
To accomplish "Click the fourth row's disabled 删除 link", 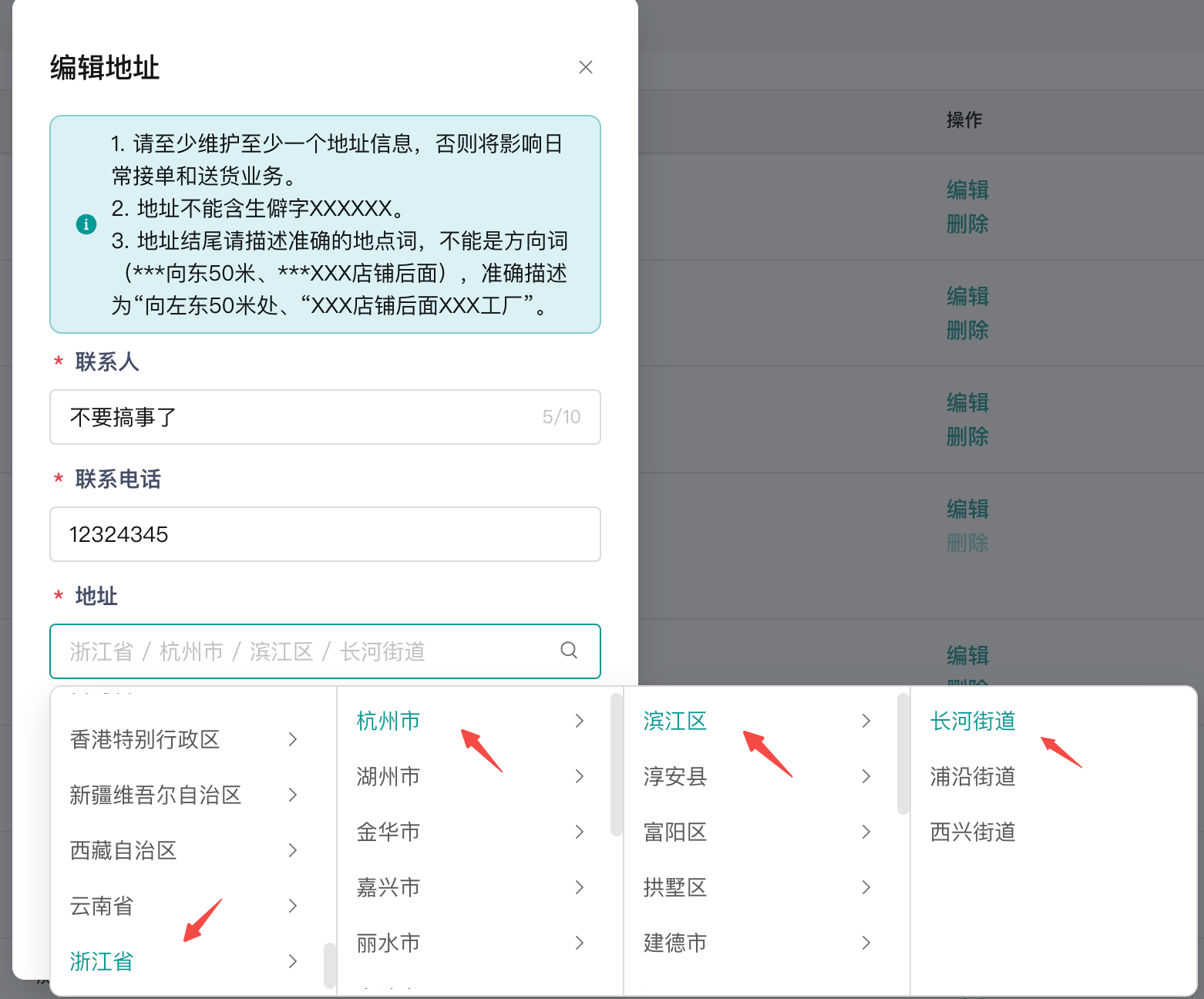I will 967,543.
